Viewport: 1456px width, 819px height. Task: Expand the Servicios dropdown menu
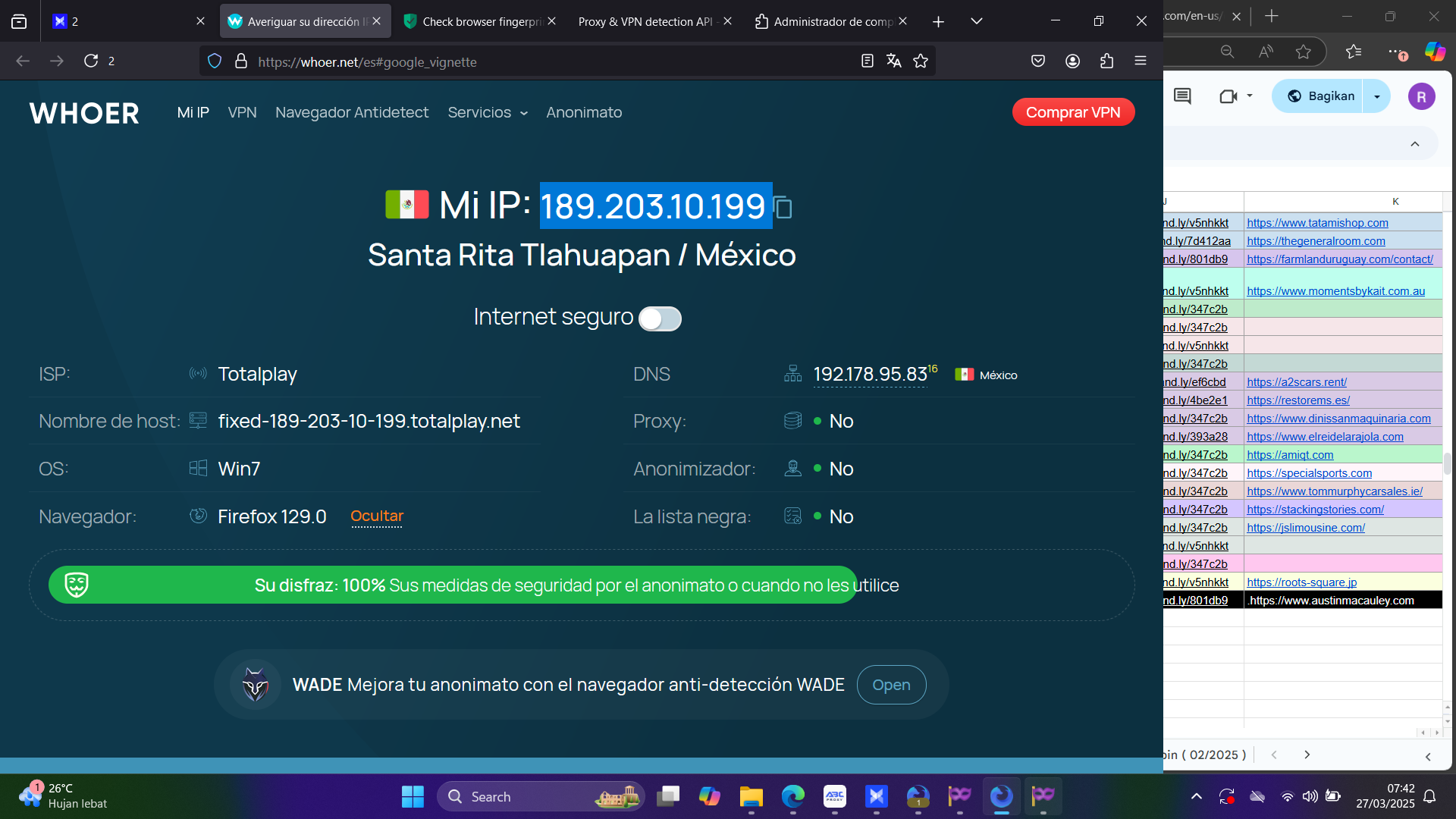[x=488, y=112]
